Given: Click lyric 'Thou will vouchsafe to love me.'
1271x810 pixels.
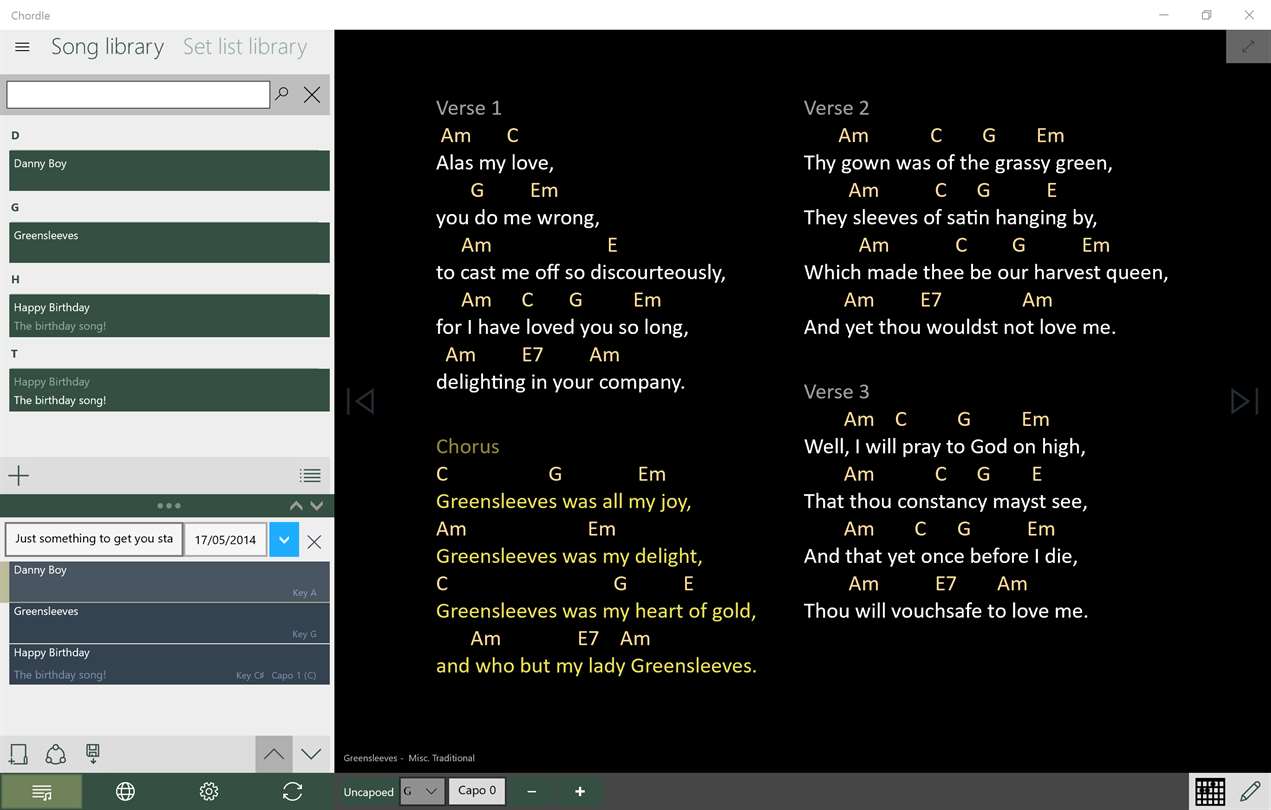Looking at the screenshot, I should tap(946, 611).
